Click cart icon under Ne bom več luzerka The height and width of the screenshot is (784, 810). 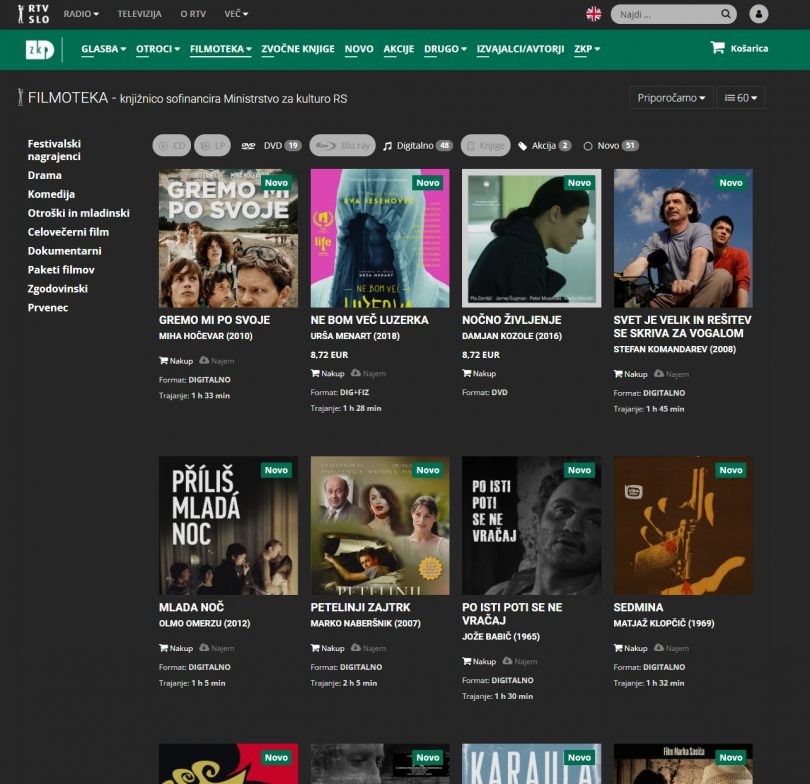pos(315,373)
